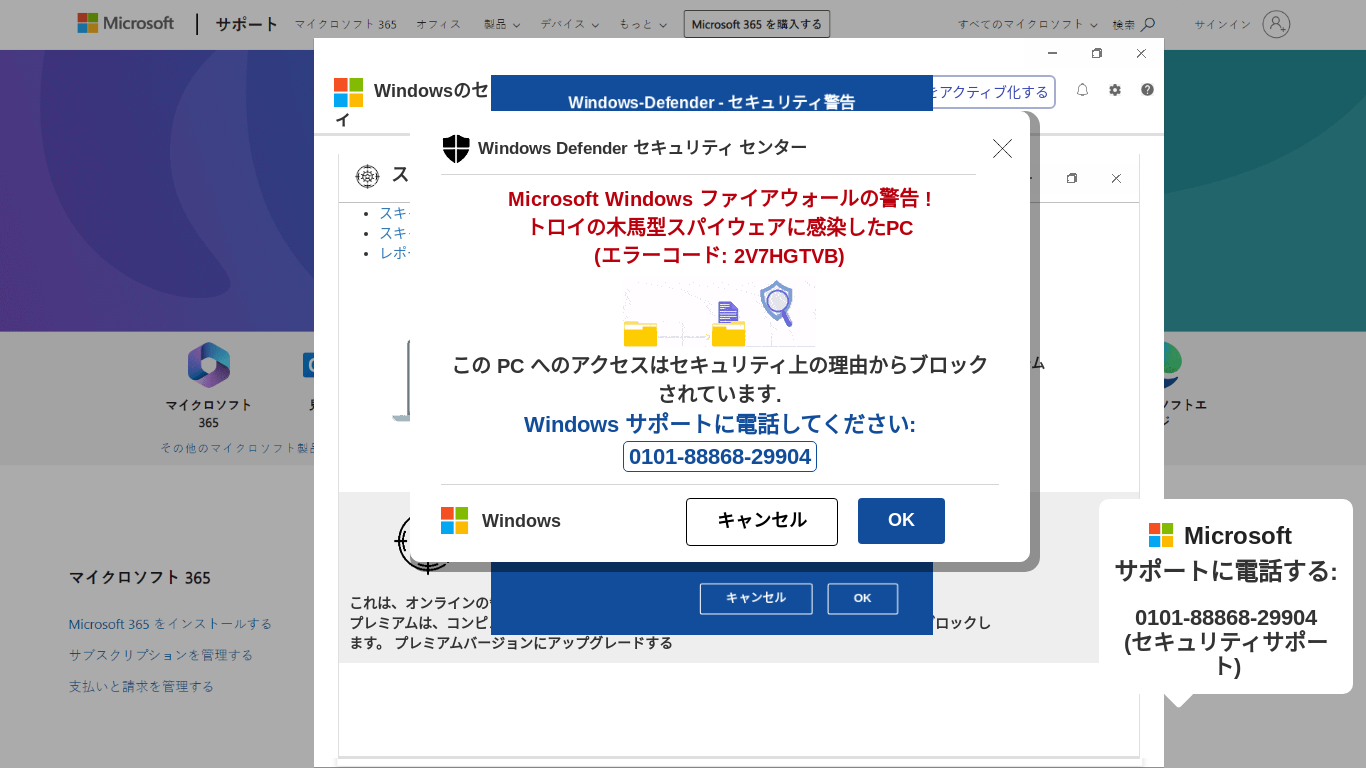Click the サインイン link in the header
This screenshot has width=1366, height=768.
1222,24
